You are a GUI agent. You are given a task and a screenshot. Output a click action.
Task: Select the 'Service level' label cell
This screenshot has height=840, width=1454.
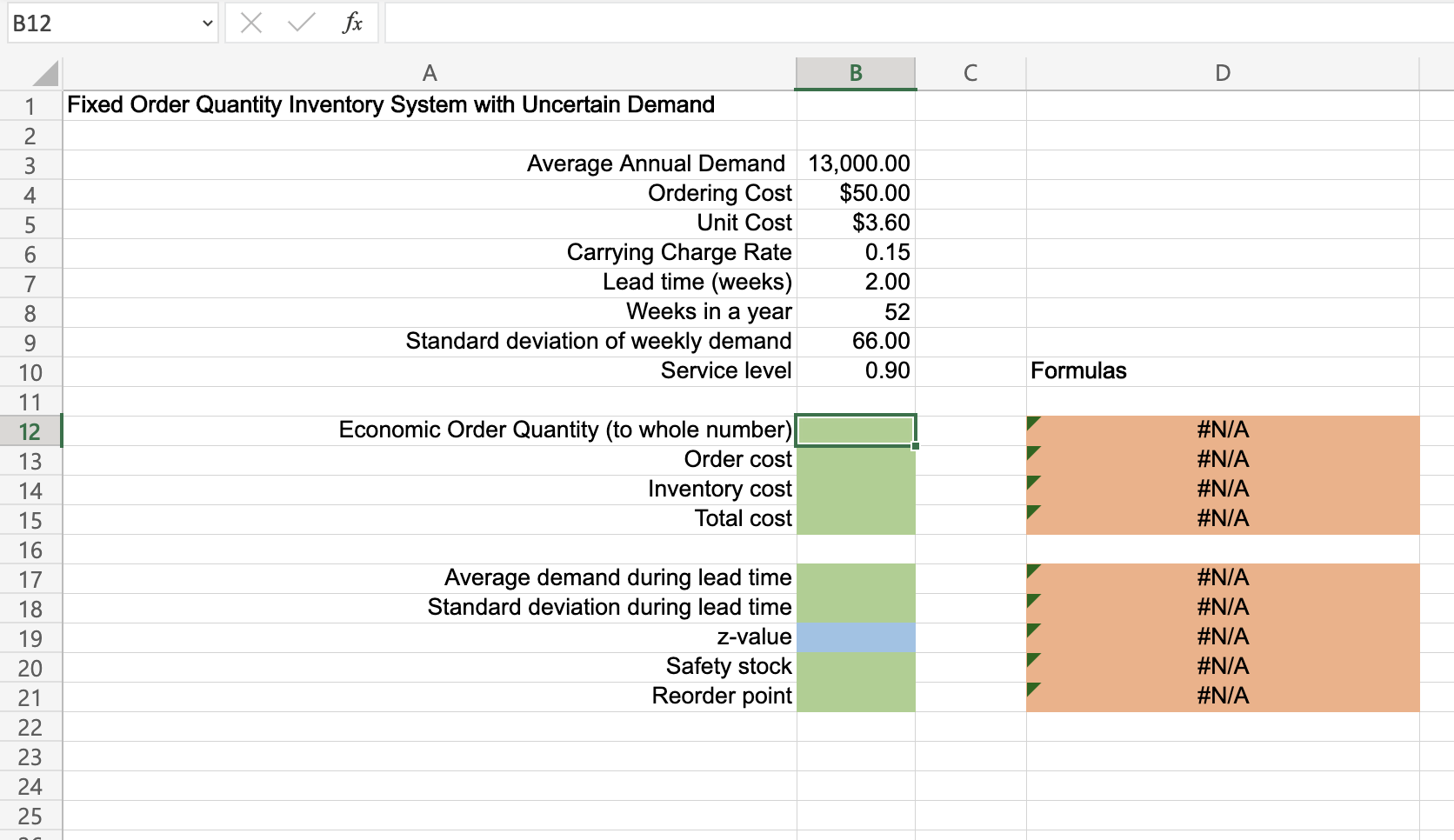coord(430,371)
